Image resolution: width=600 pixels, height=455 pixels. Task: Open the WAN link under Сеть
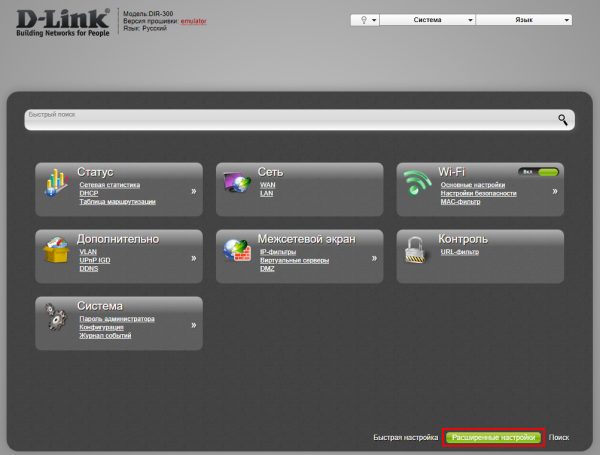pyautogui.click(x=267, y=185)
